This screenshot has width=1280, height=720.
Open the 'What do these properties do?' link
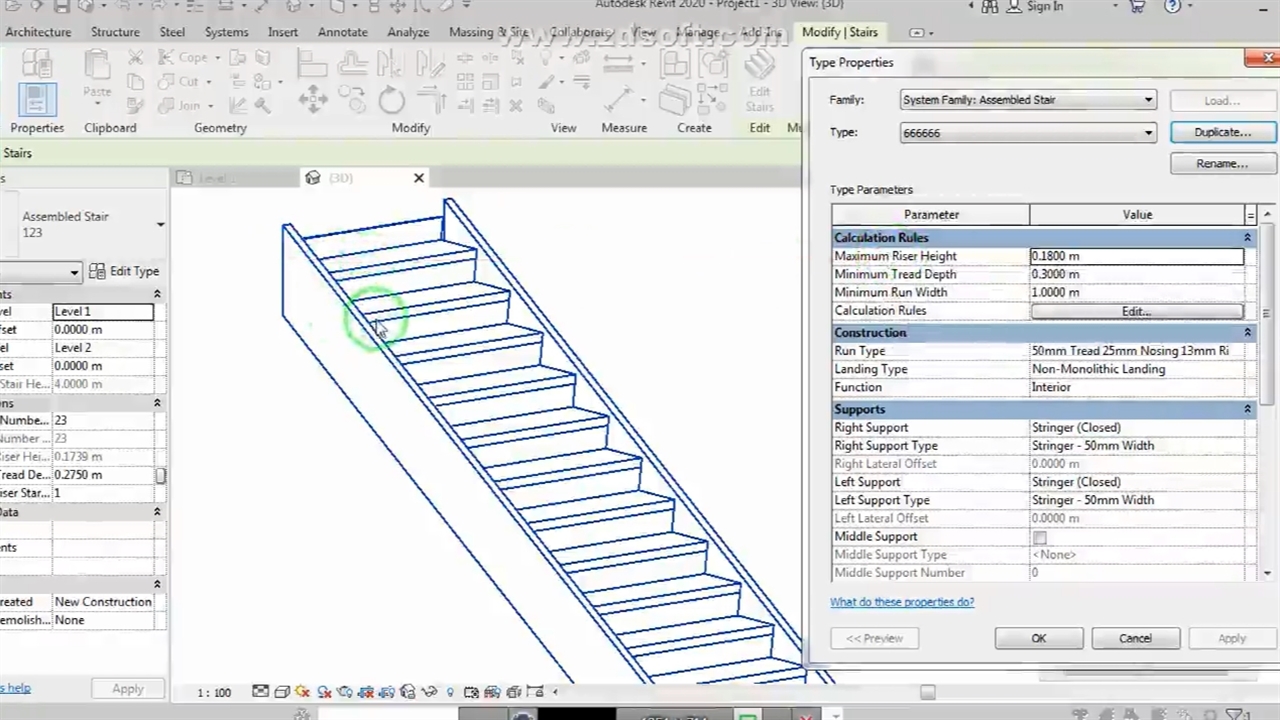click(x=901, y=602)
